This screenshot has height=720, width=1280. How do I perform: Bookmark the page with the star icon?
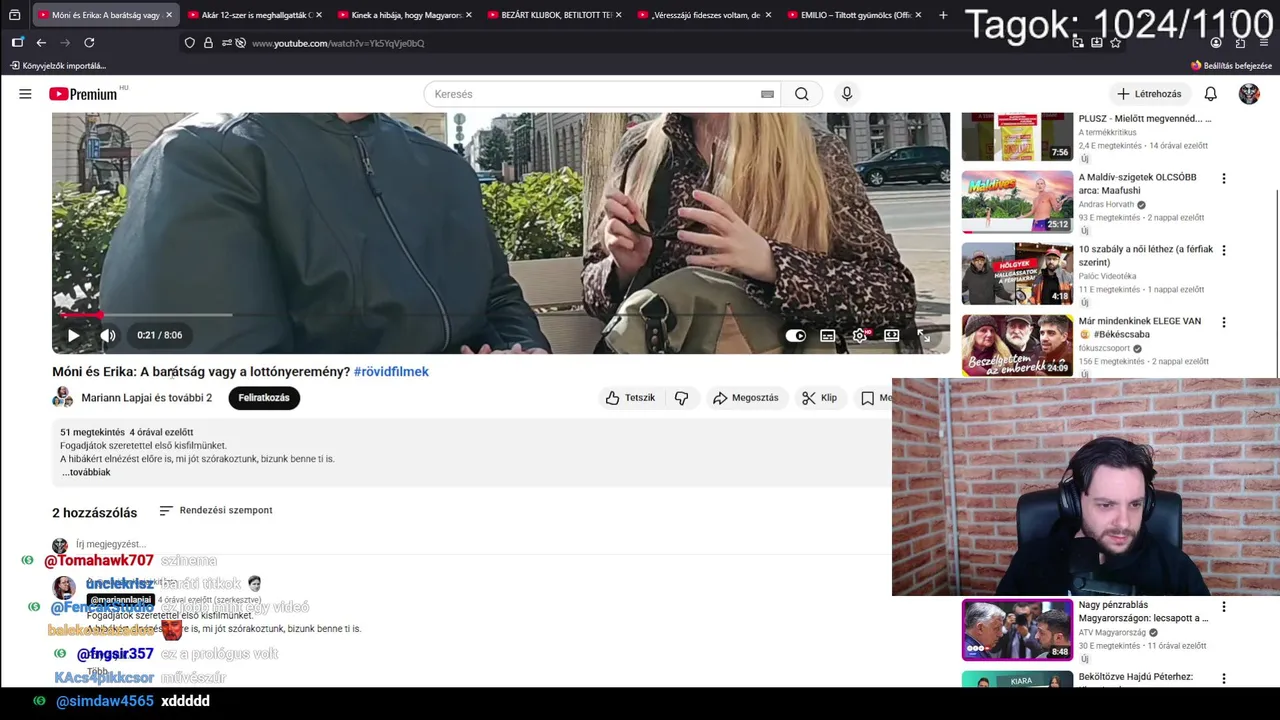coord(1115,43)
